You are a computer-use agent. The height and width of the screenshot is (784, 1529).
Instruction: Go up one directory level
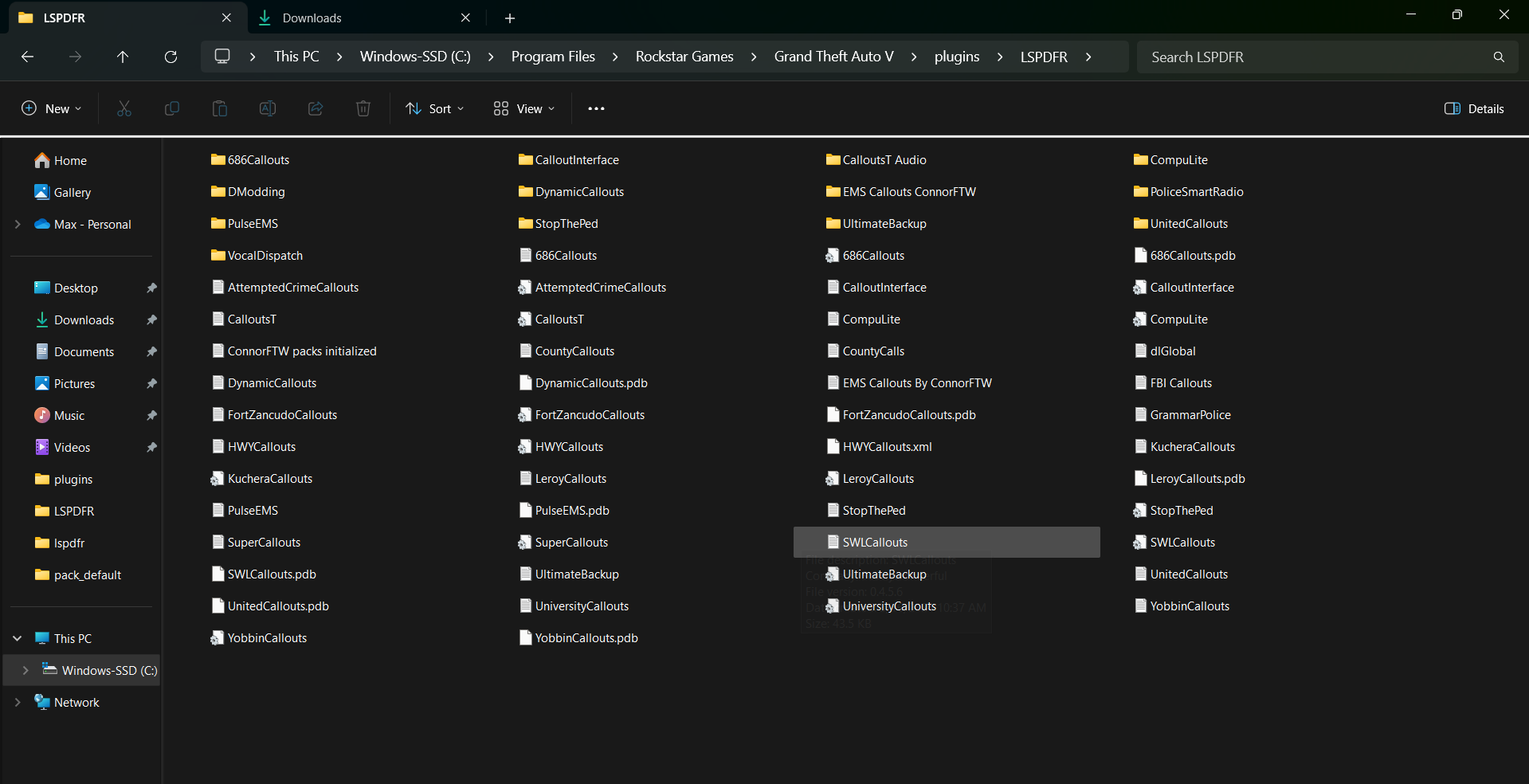tap(123, 57)
